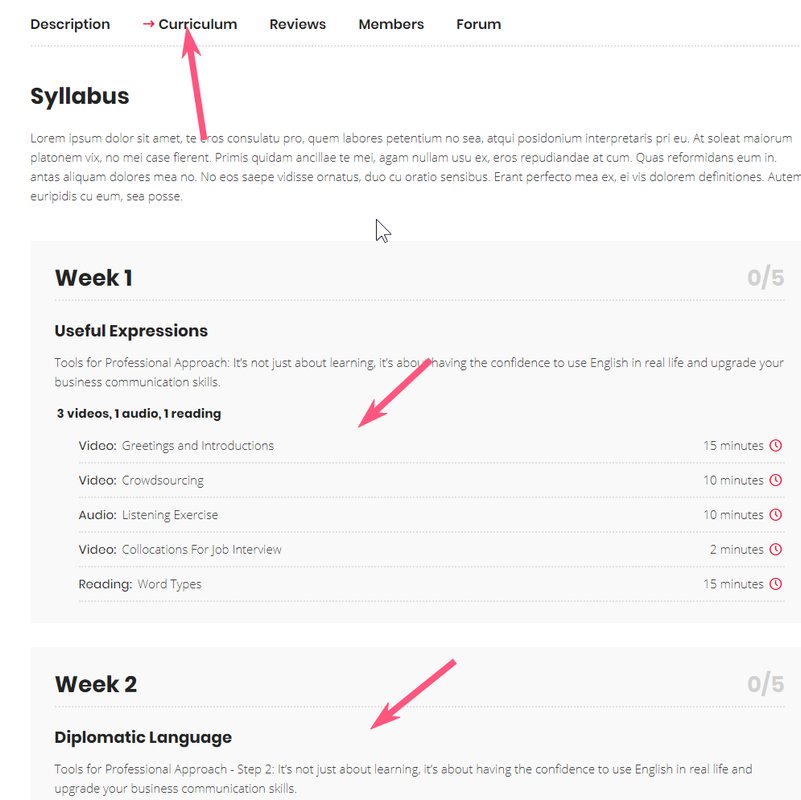The height and width of the screenshot is (800, 801).
Task: Click the red arrow before Curriculum tab
Action: pos(148,23)
